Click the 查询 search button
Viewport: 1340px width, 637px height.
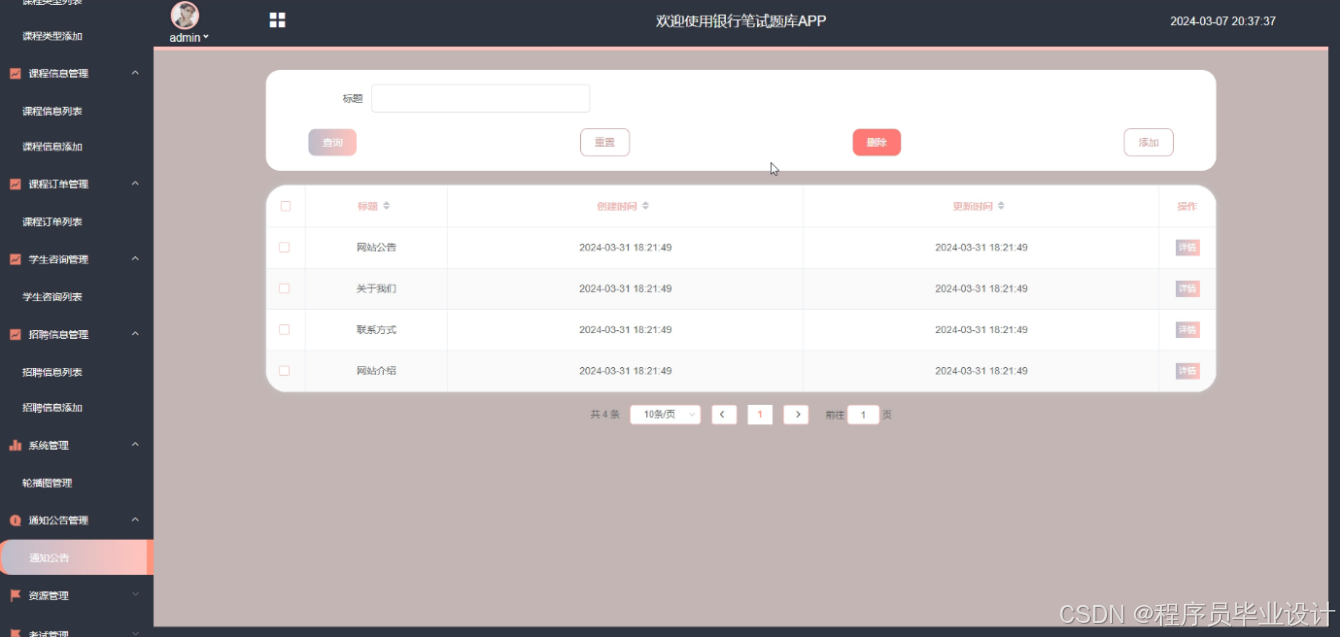331,141
